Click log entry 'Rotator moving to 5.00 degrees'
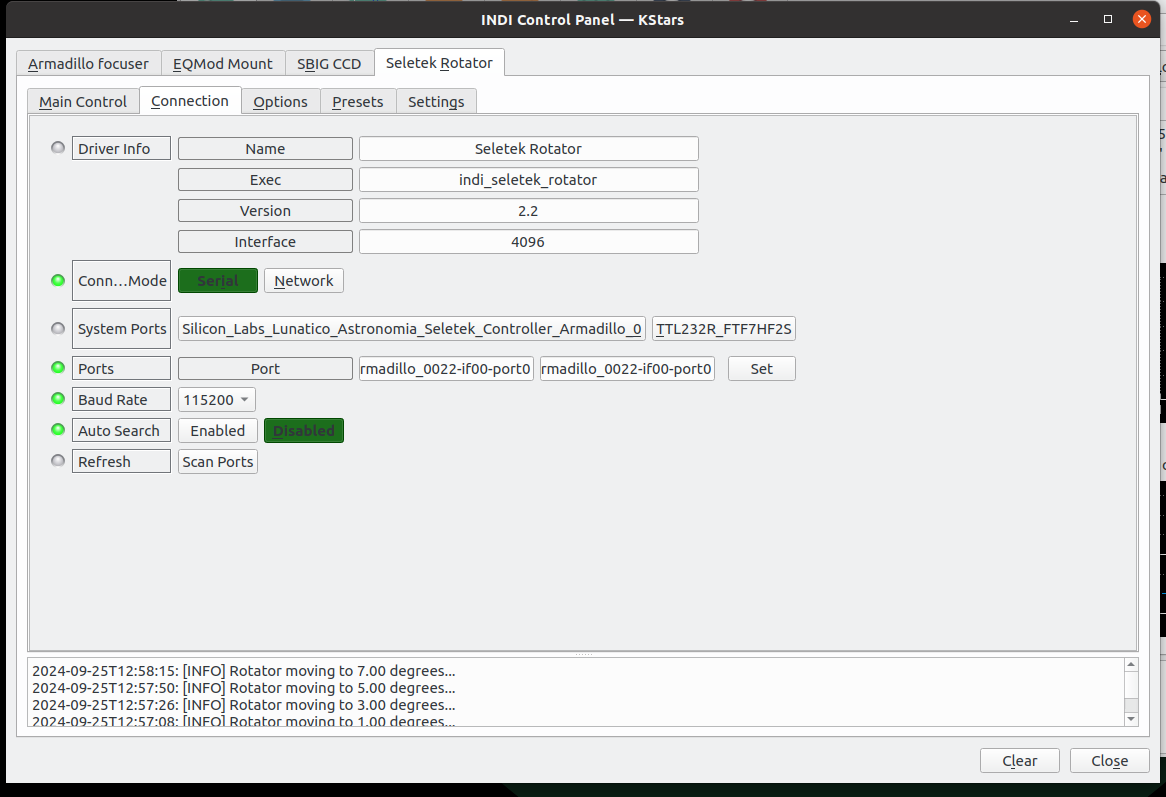Image resolution: width=1166 pixels, height=797 pixels. point(244,688)
